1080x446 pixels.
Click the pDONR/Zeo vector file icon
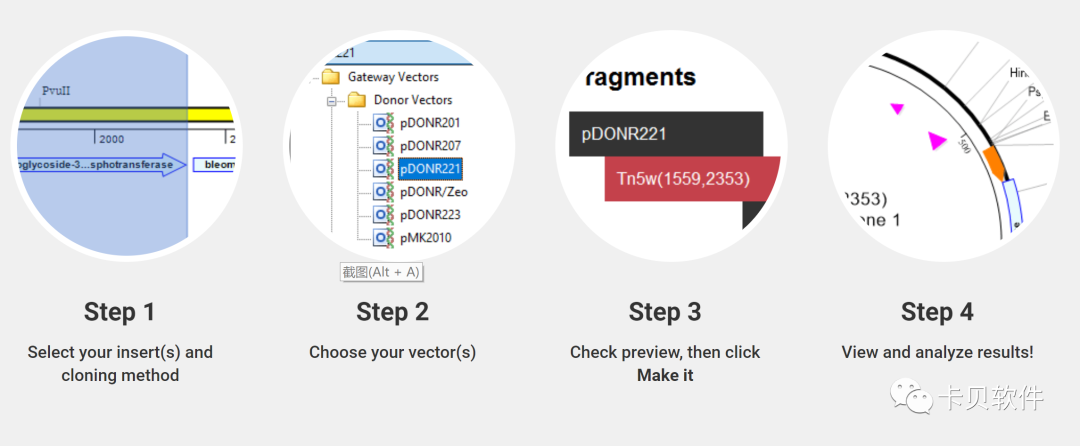(x=383, y=191)
